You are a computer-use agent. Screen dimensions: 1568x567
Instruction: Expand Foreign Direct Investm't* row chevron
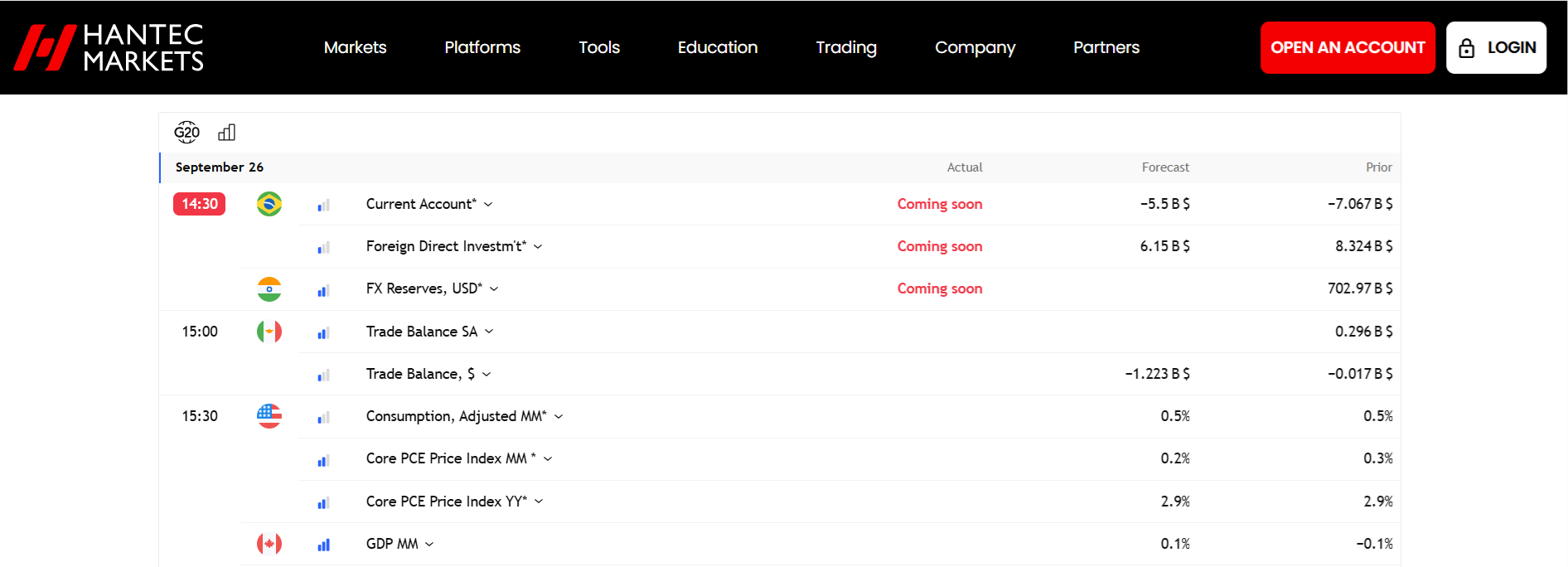538,247
